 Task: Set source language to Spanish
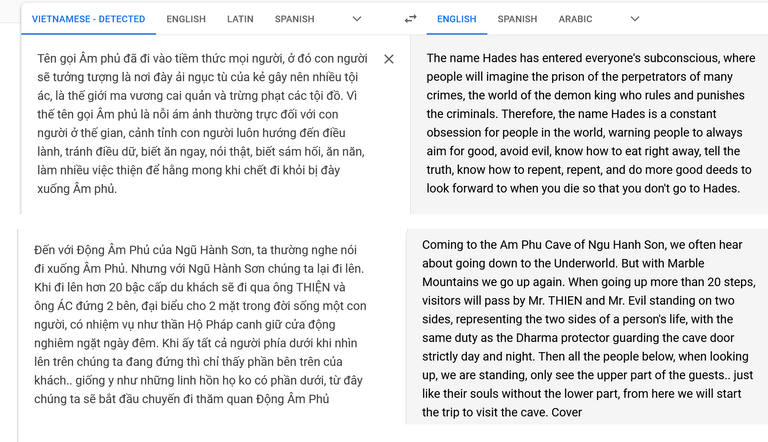tap(294, 19)
